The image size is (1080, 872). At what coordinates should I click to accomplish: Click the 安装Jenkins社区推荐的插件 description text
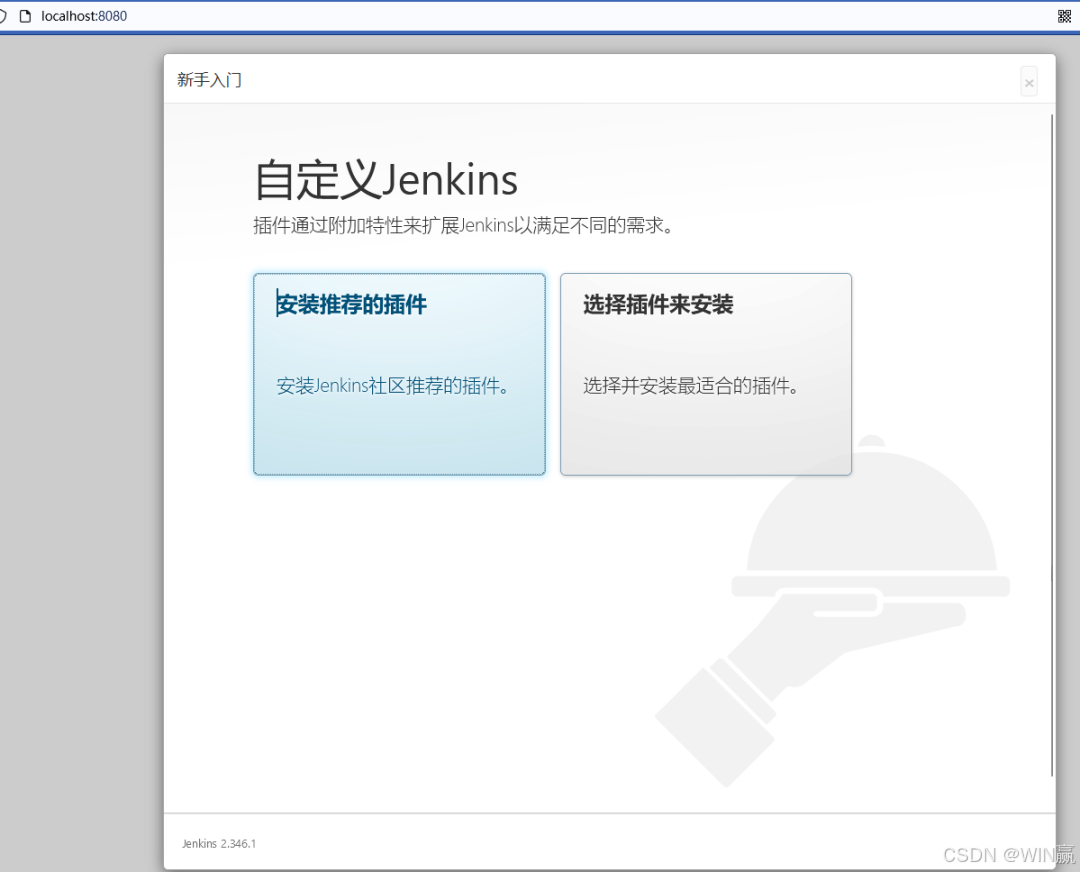click(x=393, y=386)
